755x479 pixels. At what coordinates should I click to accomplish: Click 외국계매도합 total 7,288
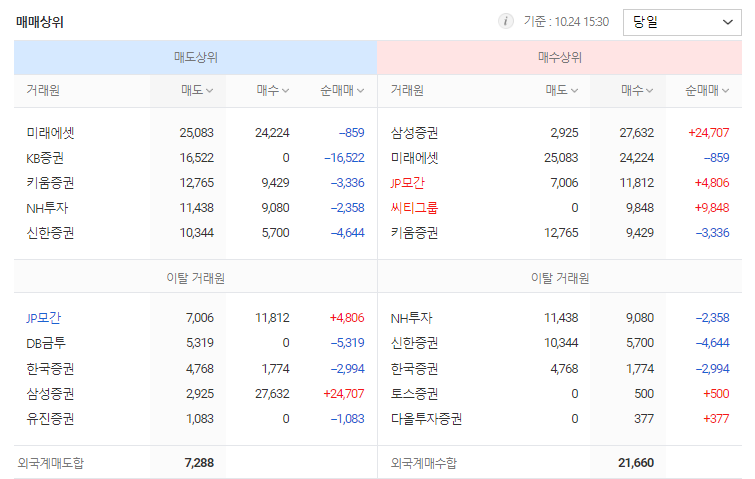point(199,463)
